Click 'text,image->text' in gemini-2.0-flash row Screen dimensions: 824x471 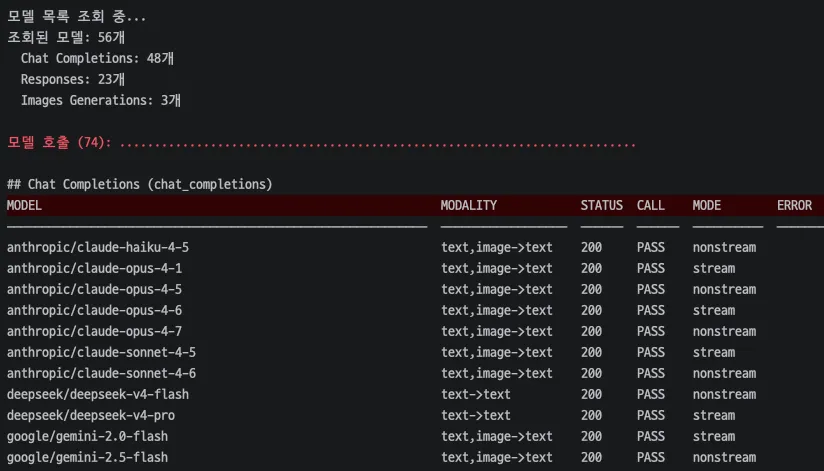(x=497, y=436)
